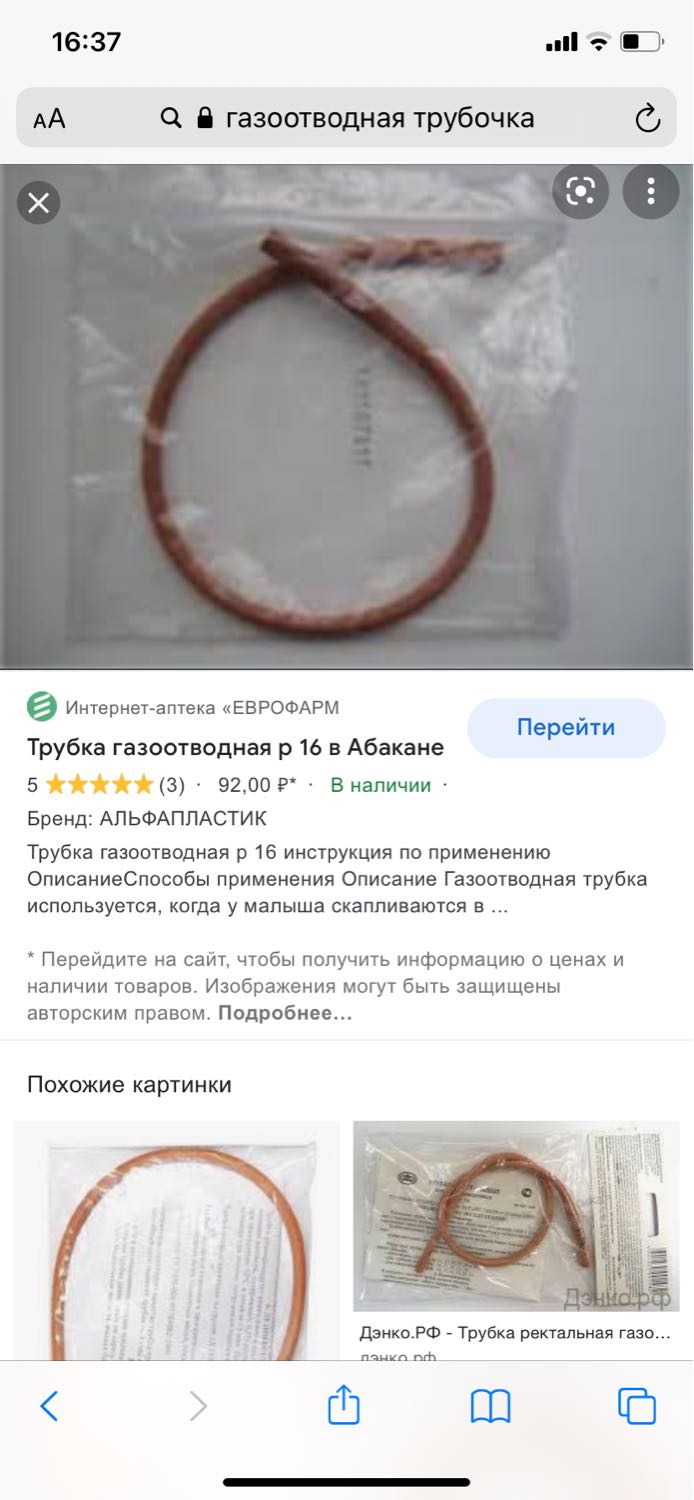Open Трубка газоотводная р 16 в Абакане title
The image size is (694, 1500).
[235, 747]
